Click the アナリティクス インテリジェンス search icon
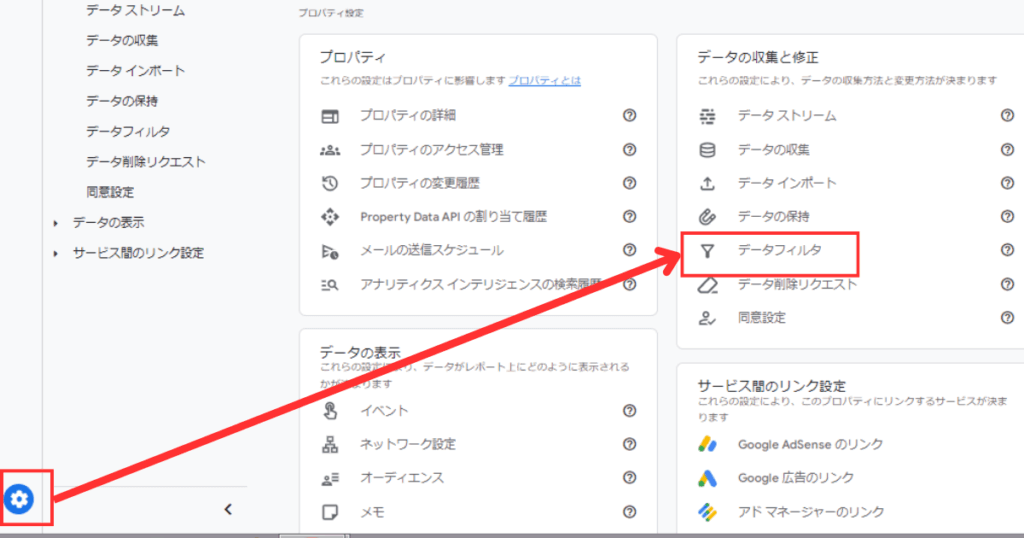 coord(330,285)
